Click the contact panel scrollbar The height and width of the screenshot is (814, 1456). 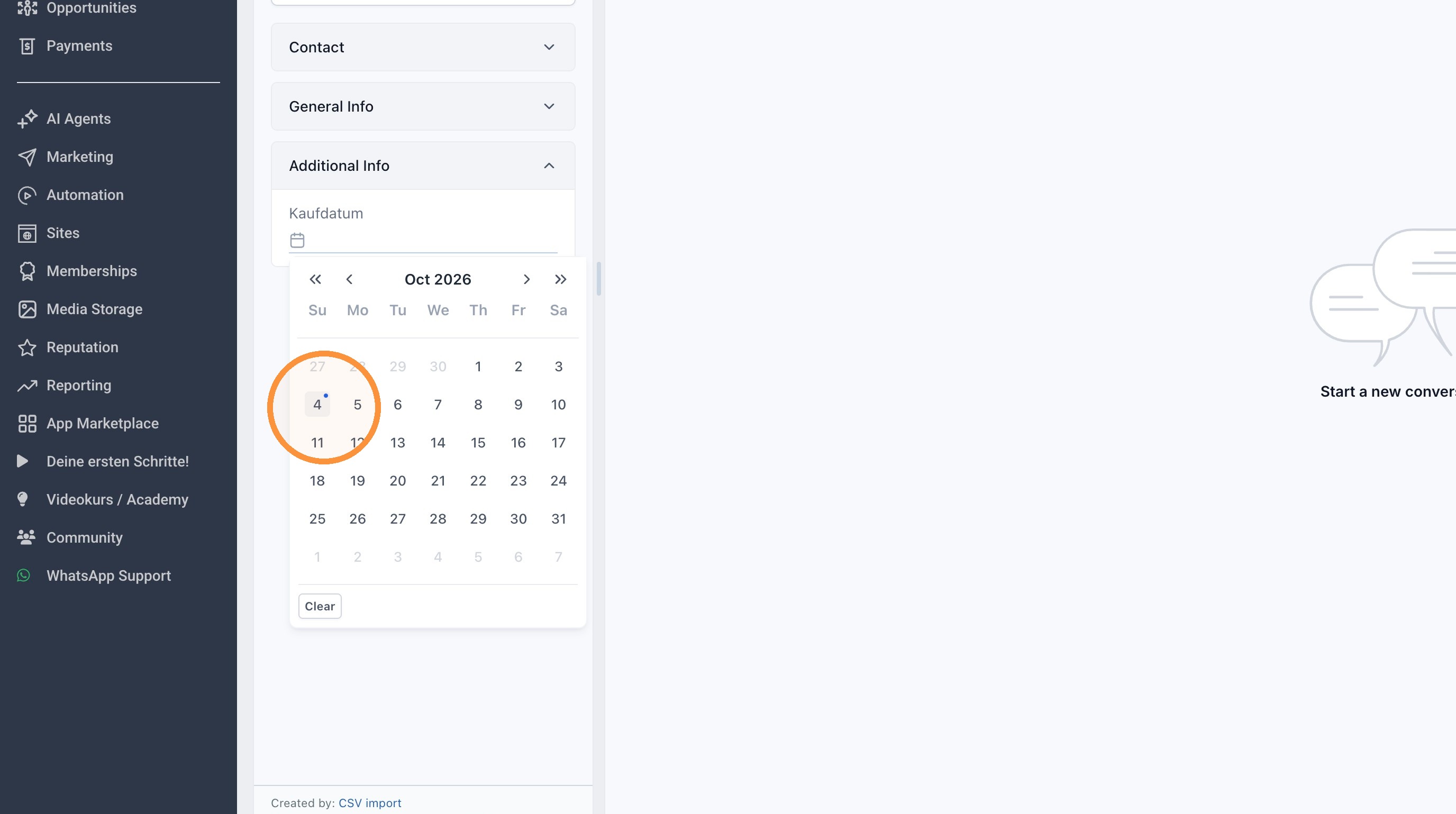pyautogui.click(x=598, y=279)
